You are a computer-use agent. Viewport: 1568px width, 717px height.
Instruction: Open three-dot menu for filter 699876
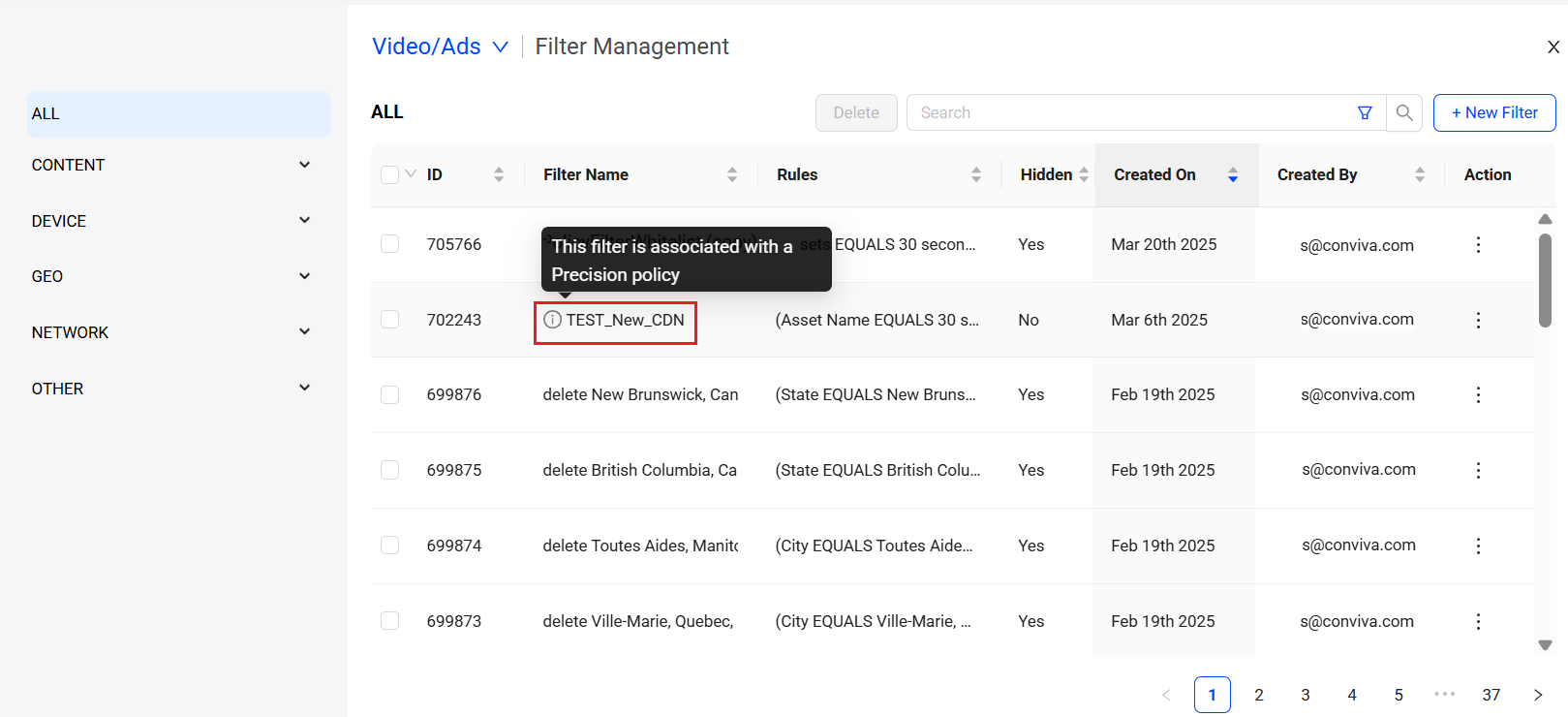coord(1478,395)
